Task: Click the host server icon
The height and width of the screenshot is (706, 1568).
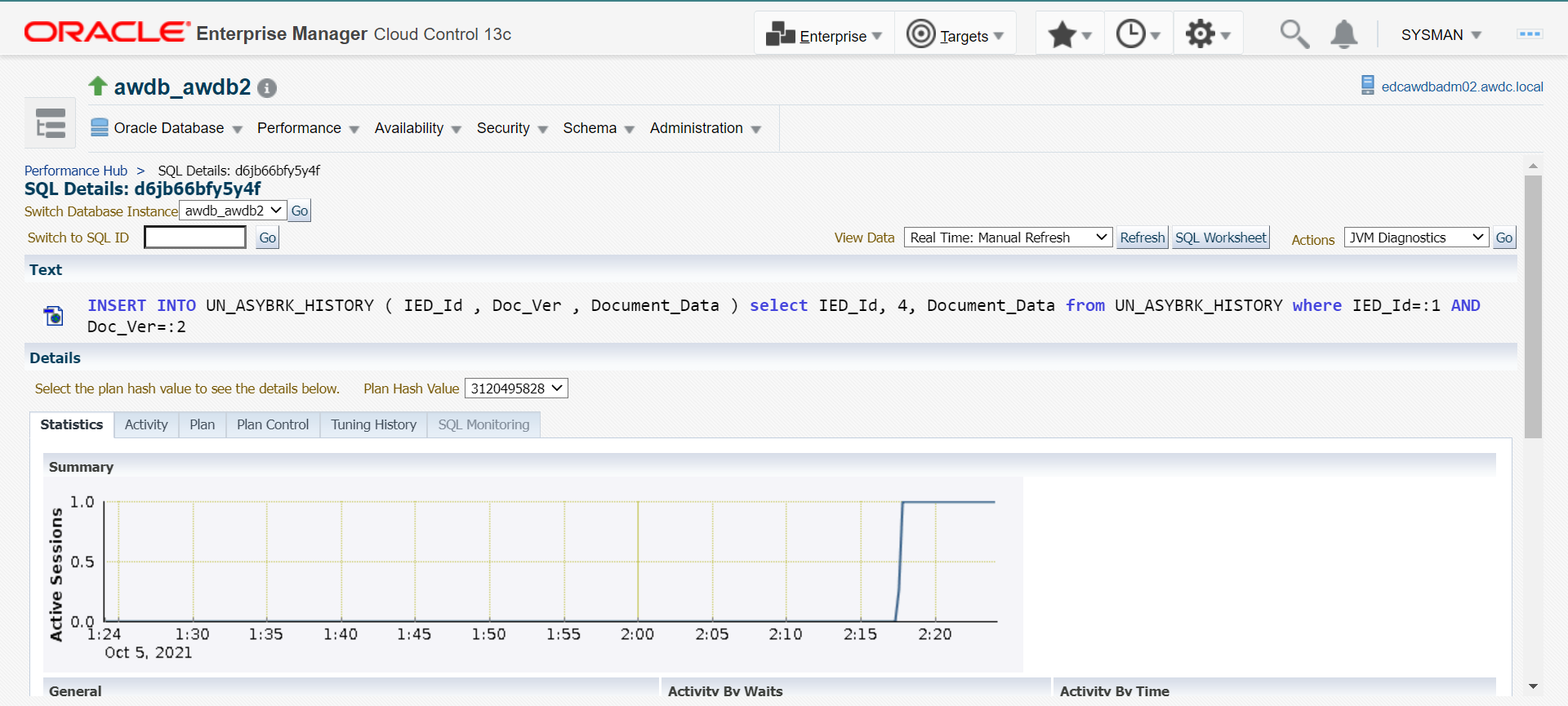Action: (1368, 85)
